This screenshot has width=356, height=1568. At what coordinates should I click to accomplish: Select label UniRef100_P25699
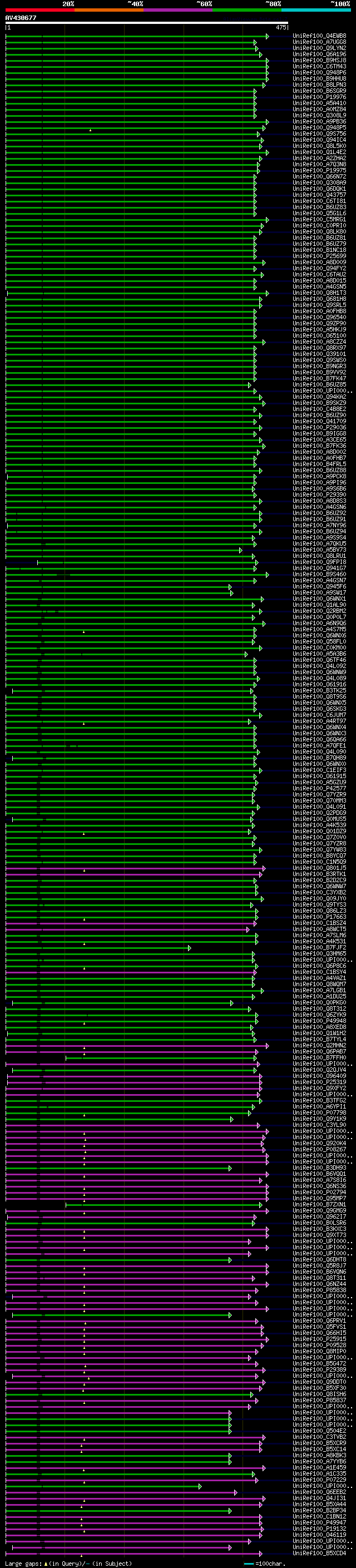(319, 256)
